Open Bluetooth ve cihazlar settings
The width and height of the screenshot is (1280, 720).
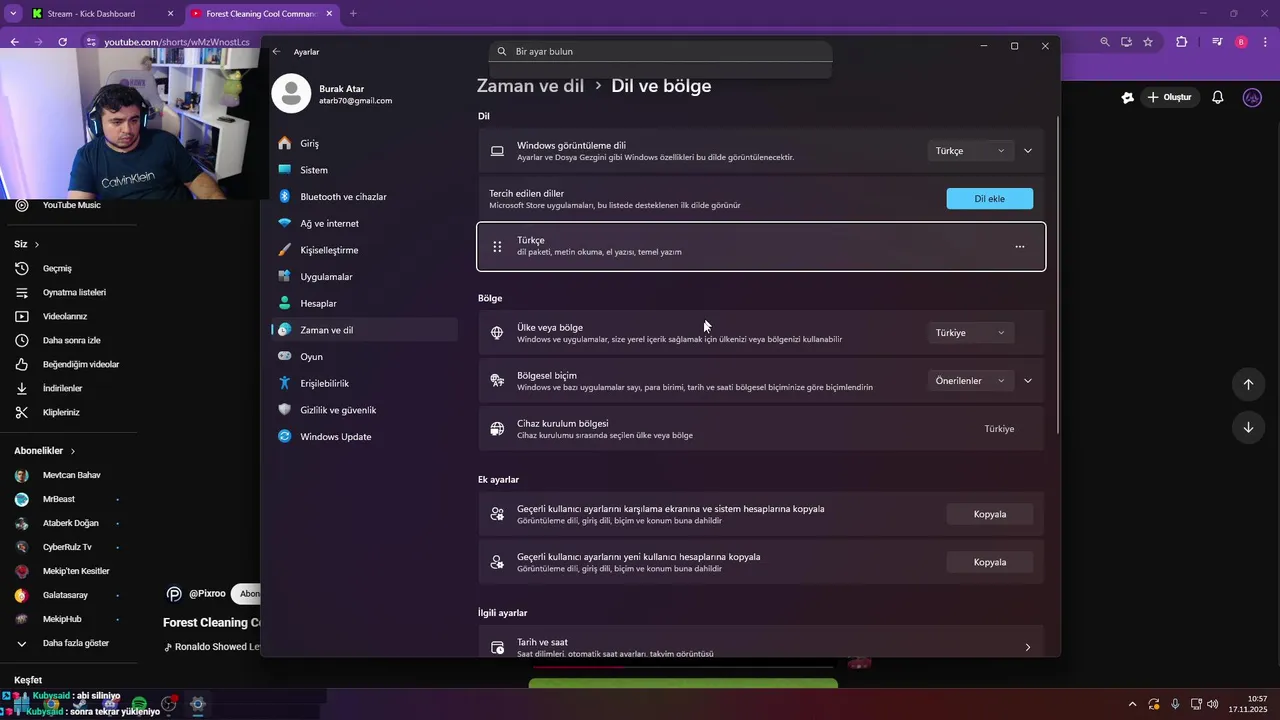(364, 197)
